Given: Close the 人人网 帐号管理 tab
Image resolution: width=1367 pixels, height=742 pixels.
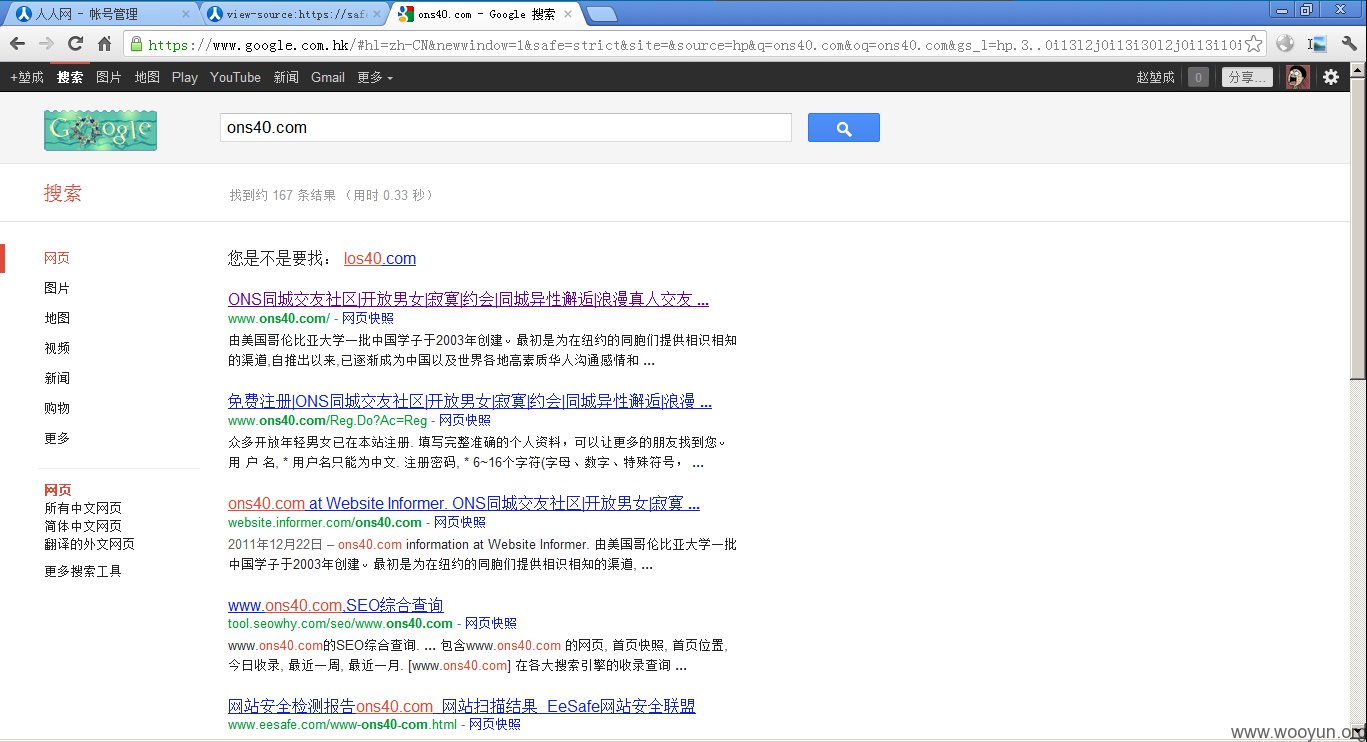Looking at the screenshot, I should coord(185,15).
